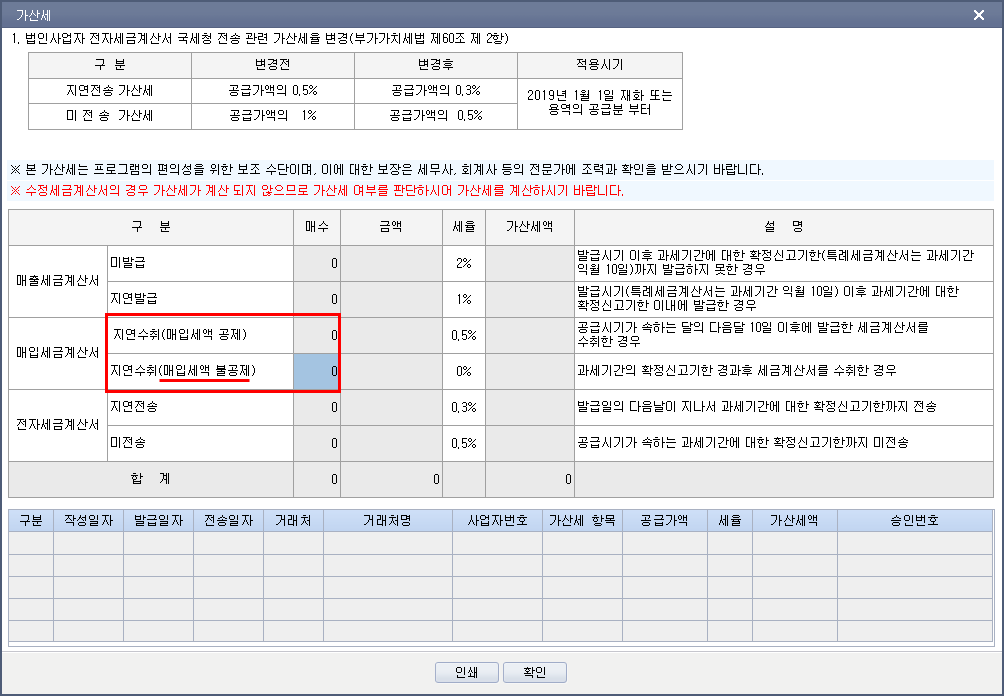
Task: Select the 지연전송 row label
Action: 200,407
